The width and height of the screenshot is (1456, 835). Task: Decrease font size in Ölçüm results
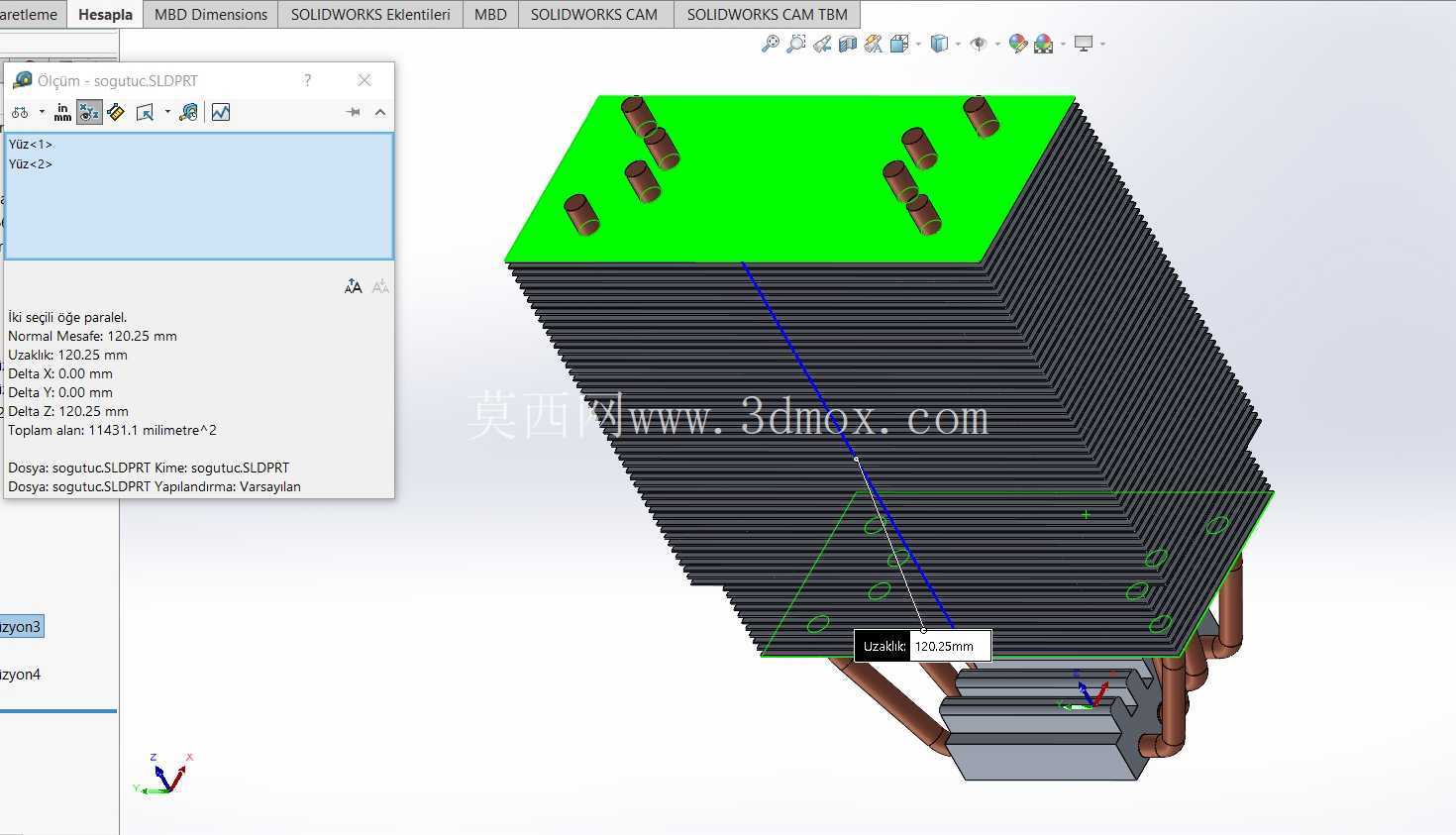(380, 287)
